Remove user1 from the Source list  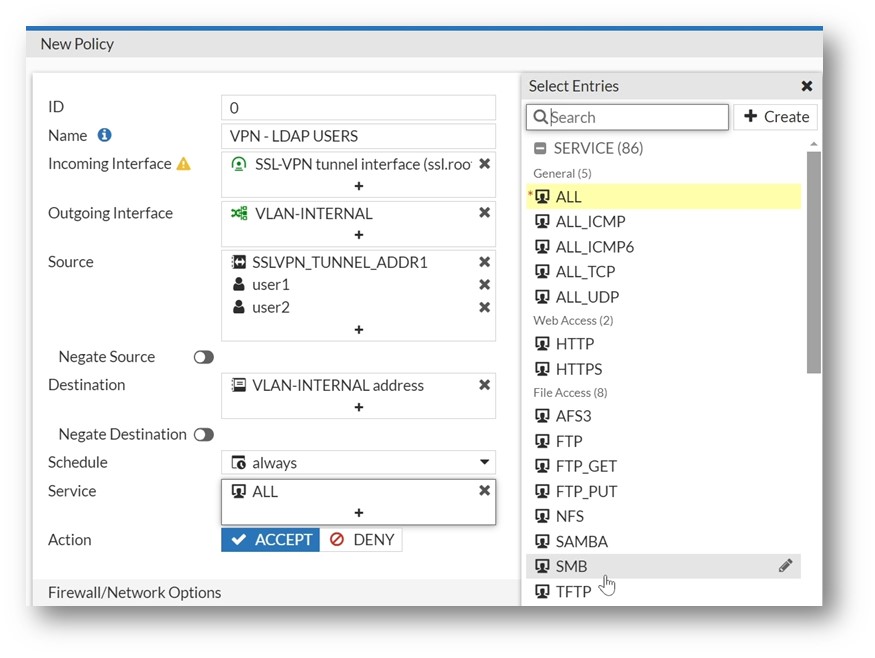pos(484,285)
